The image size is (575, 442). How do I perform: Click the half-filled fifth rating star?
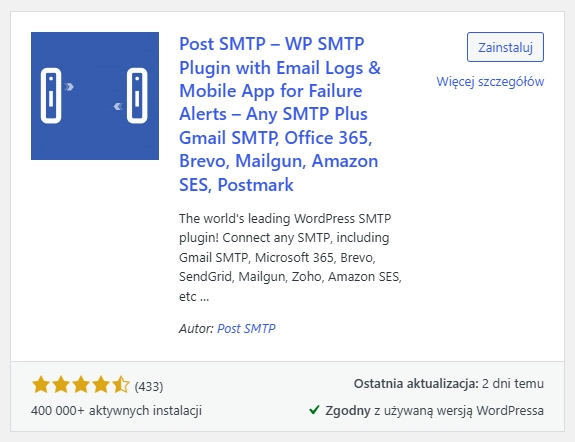click(120, 385)
